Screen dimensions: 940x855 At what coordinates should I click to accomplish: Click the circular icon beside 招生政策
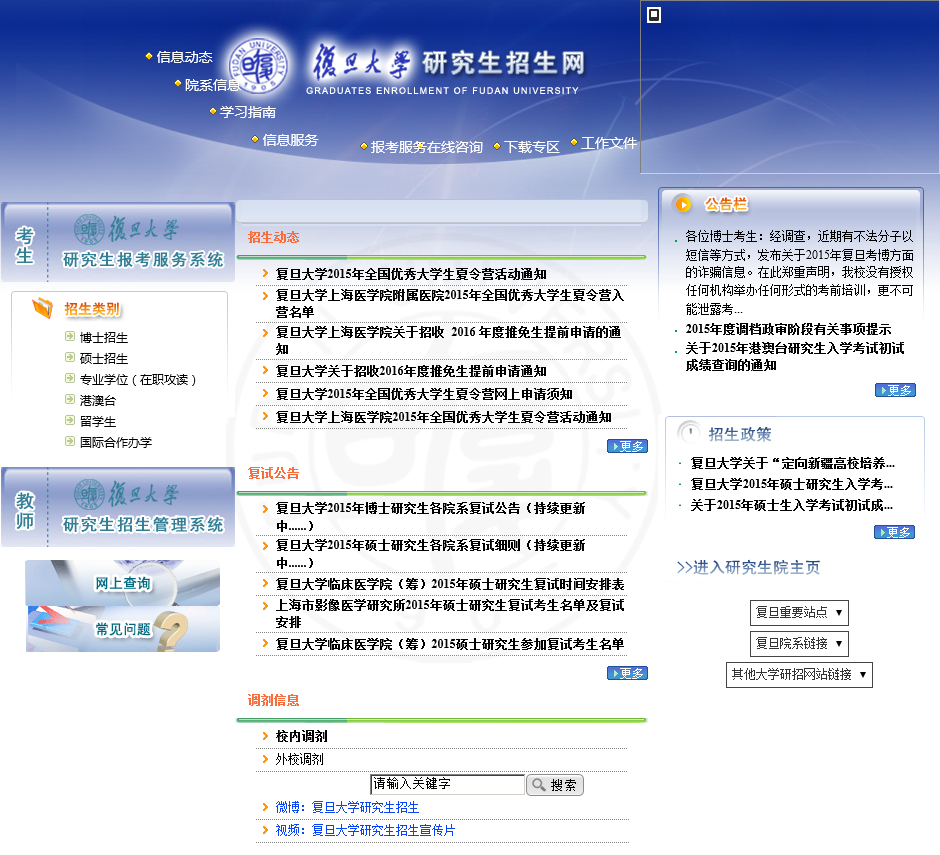tap(689, 432)
